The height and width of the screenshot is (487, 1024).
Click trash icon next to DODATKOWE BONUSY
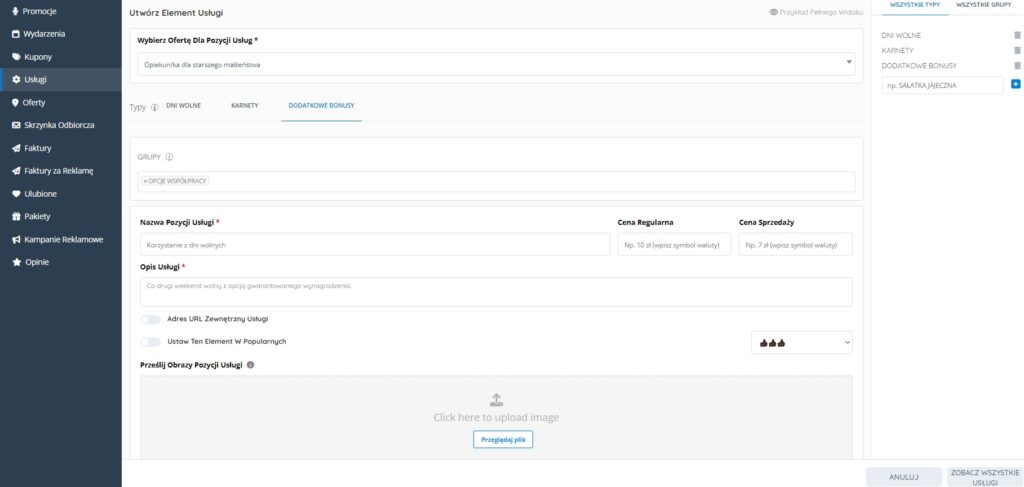(1017, 66)
